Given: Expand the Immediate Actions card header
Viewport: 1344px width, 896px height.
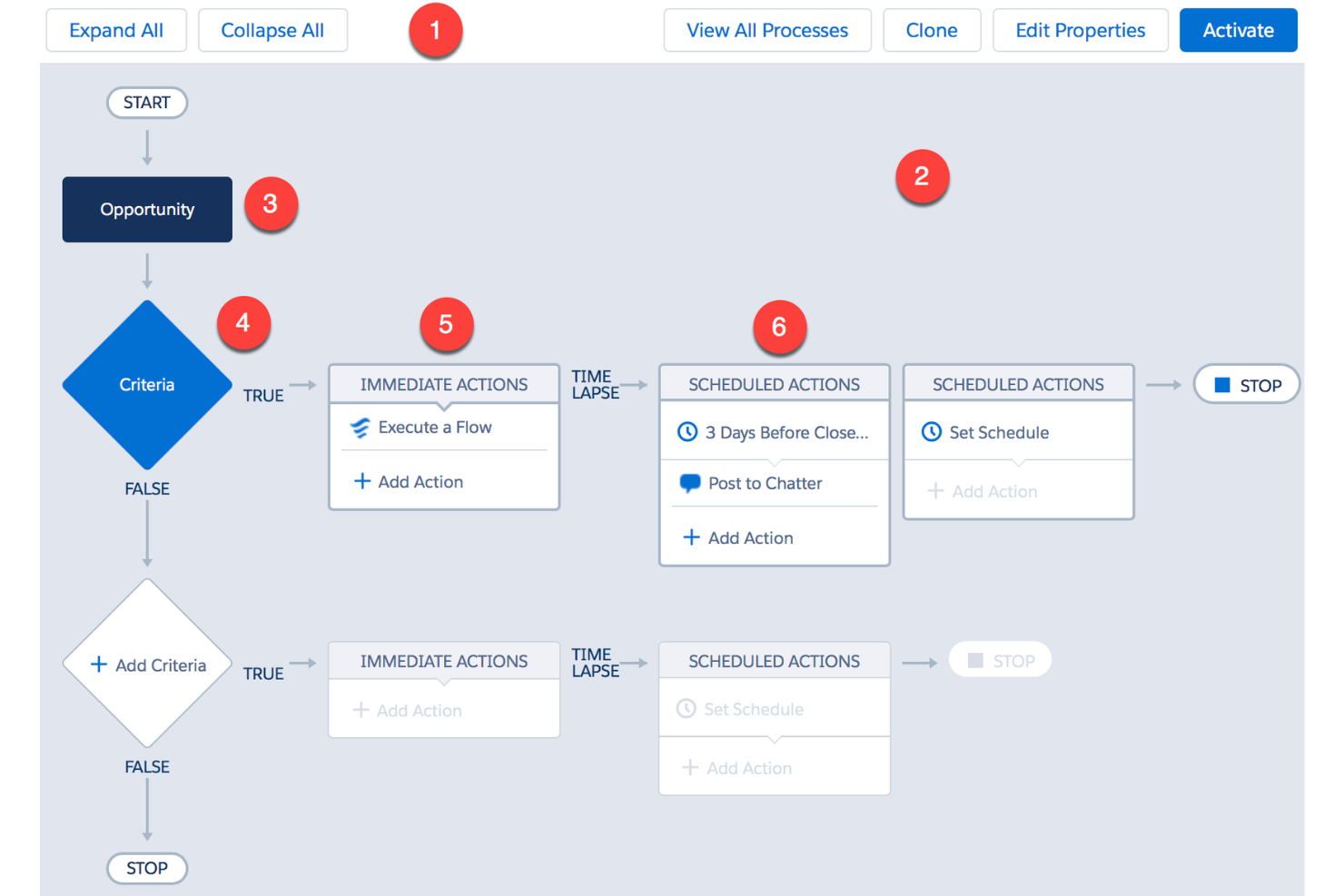Looking at the screenshot, I should point(443,384).
